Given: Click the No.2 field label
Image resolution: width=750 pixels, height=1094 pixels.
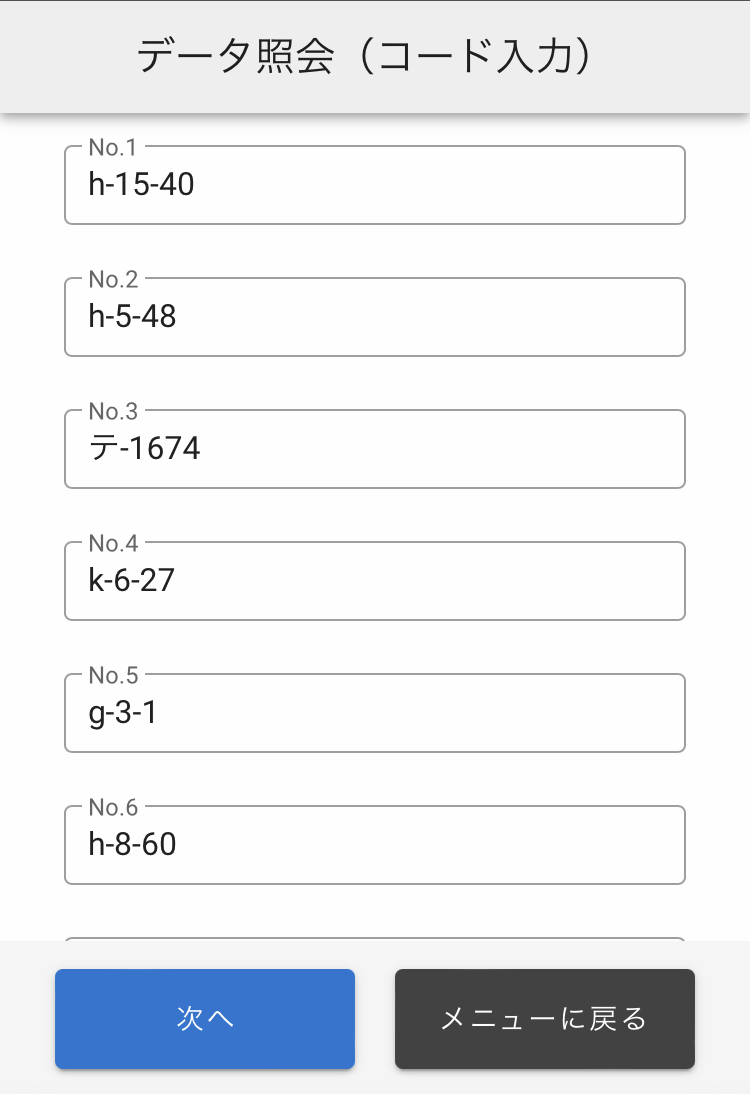Looking at the screenshot, I should [x=113, y=280].
